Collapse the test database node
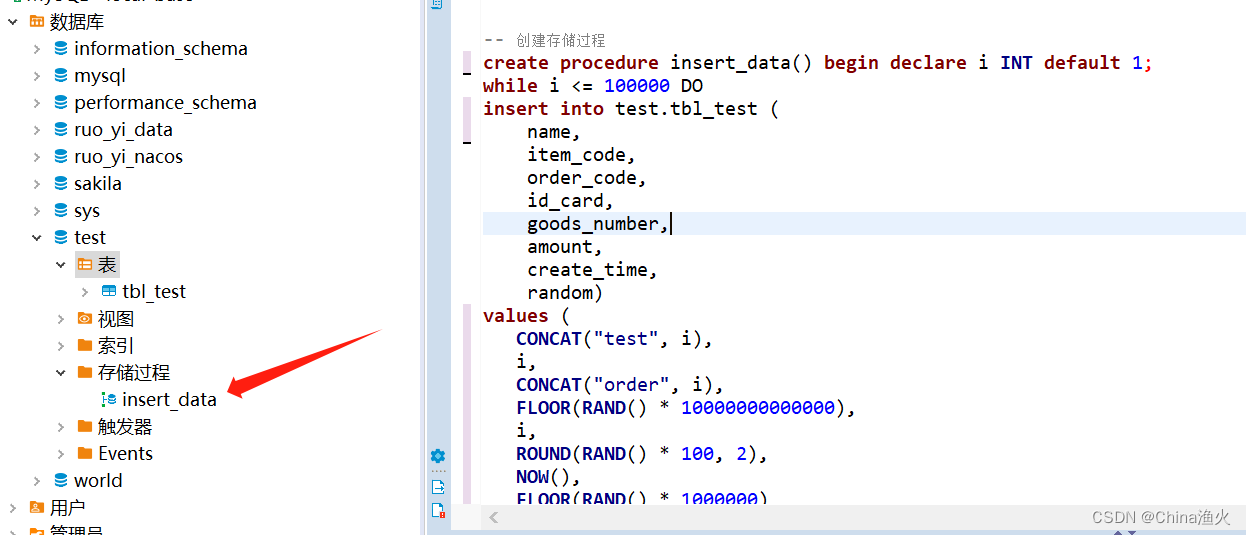This screenshot has height=535, width=1246. tap(37, 237)
